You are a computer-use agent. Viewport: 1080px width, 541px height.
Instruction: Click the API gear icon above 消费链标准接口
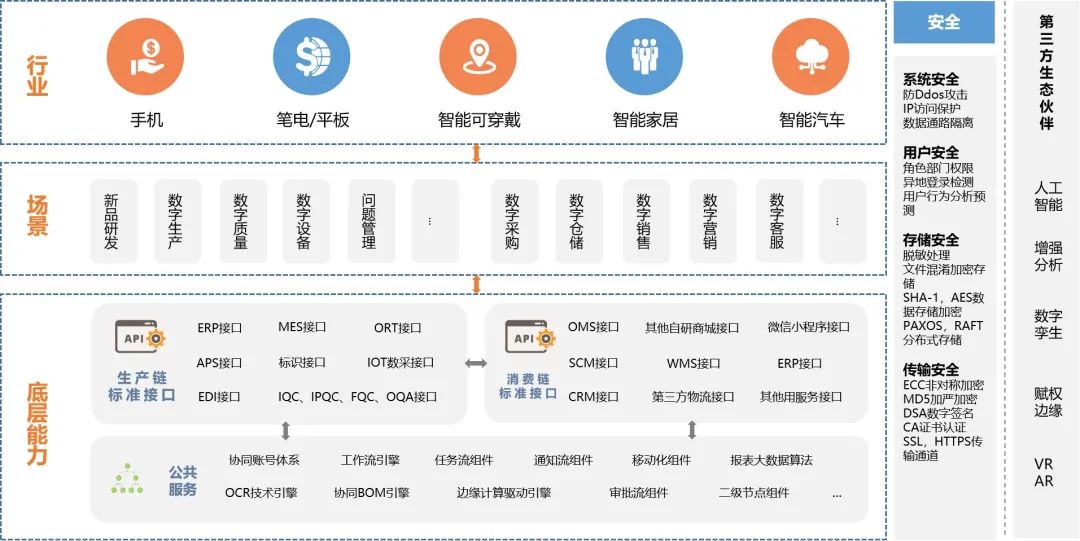[x=530, y=337]
